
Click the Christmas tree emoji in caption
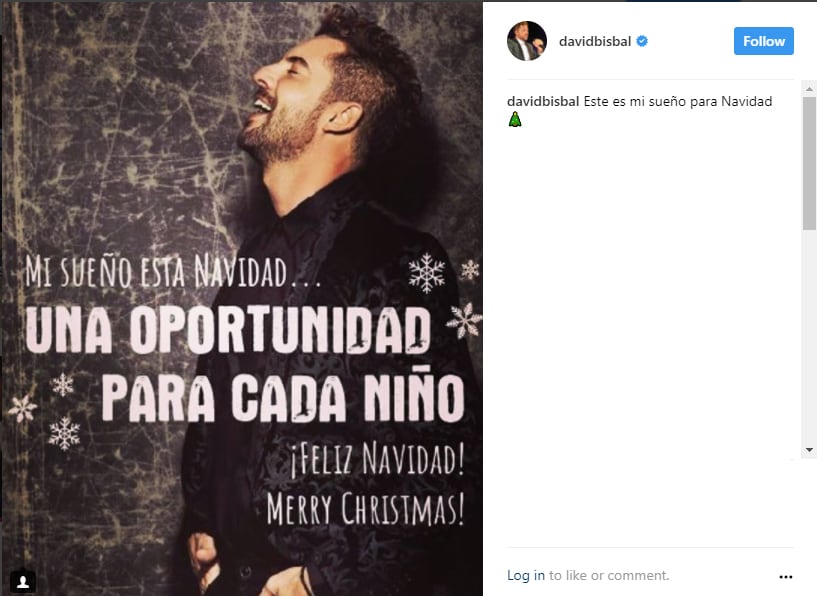point(515,119)
